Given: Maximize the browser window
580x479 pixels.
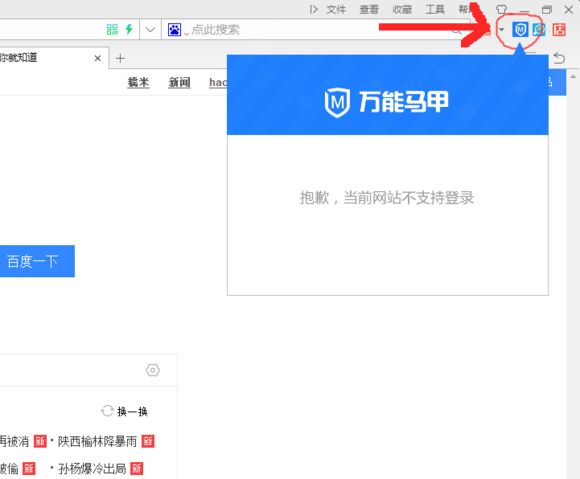Looking at the screenshot, I should [x=547, y=9].
